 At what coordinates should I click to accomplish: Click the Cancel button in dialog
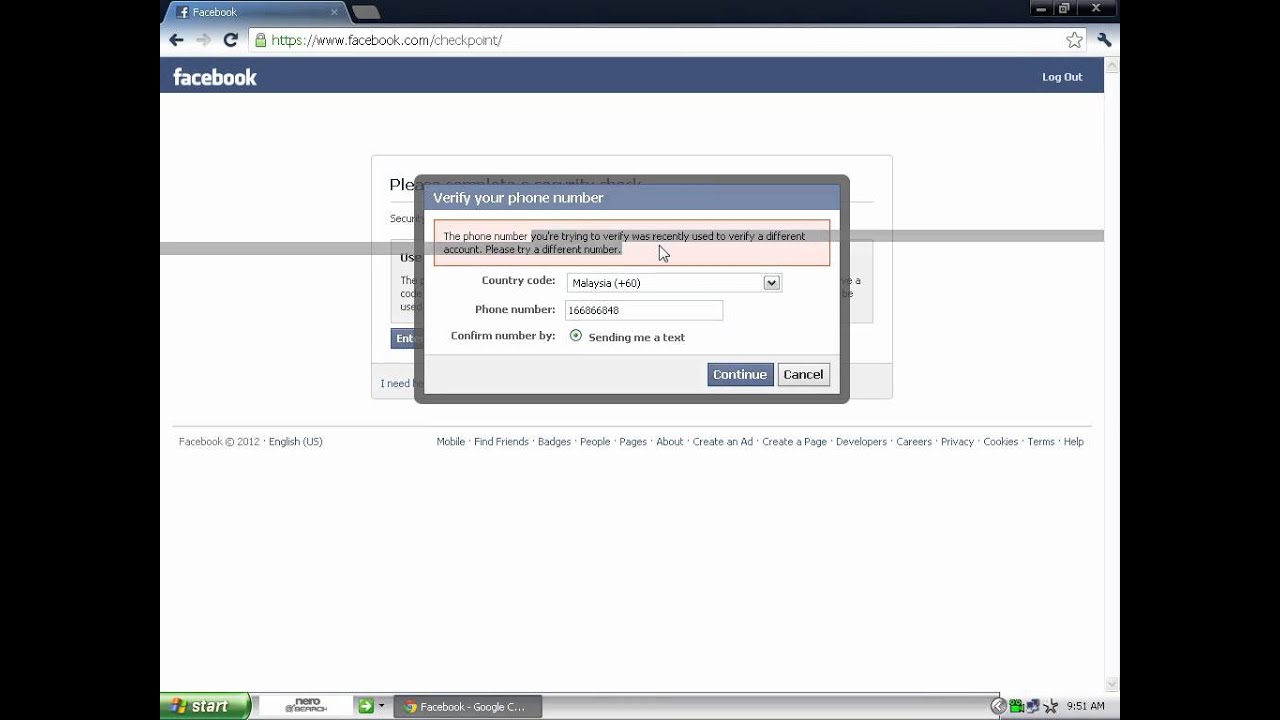coord(803,374)
